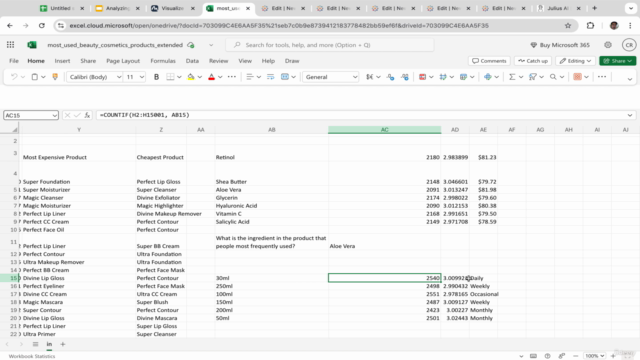640x360 pixels.
Task: Reload the browser page
Action: coord(42,26)
